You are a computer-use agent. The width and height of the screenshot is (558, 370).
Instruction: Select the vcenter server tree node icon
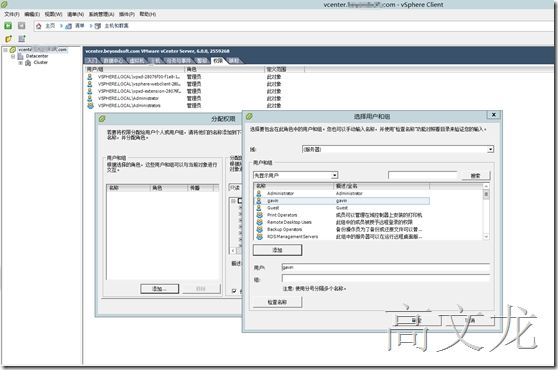13,50
